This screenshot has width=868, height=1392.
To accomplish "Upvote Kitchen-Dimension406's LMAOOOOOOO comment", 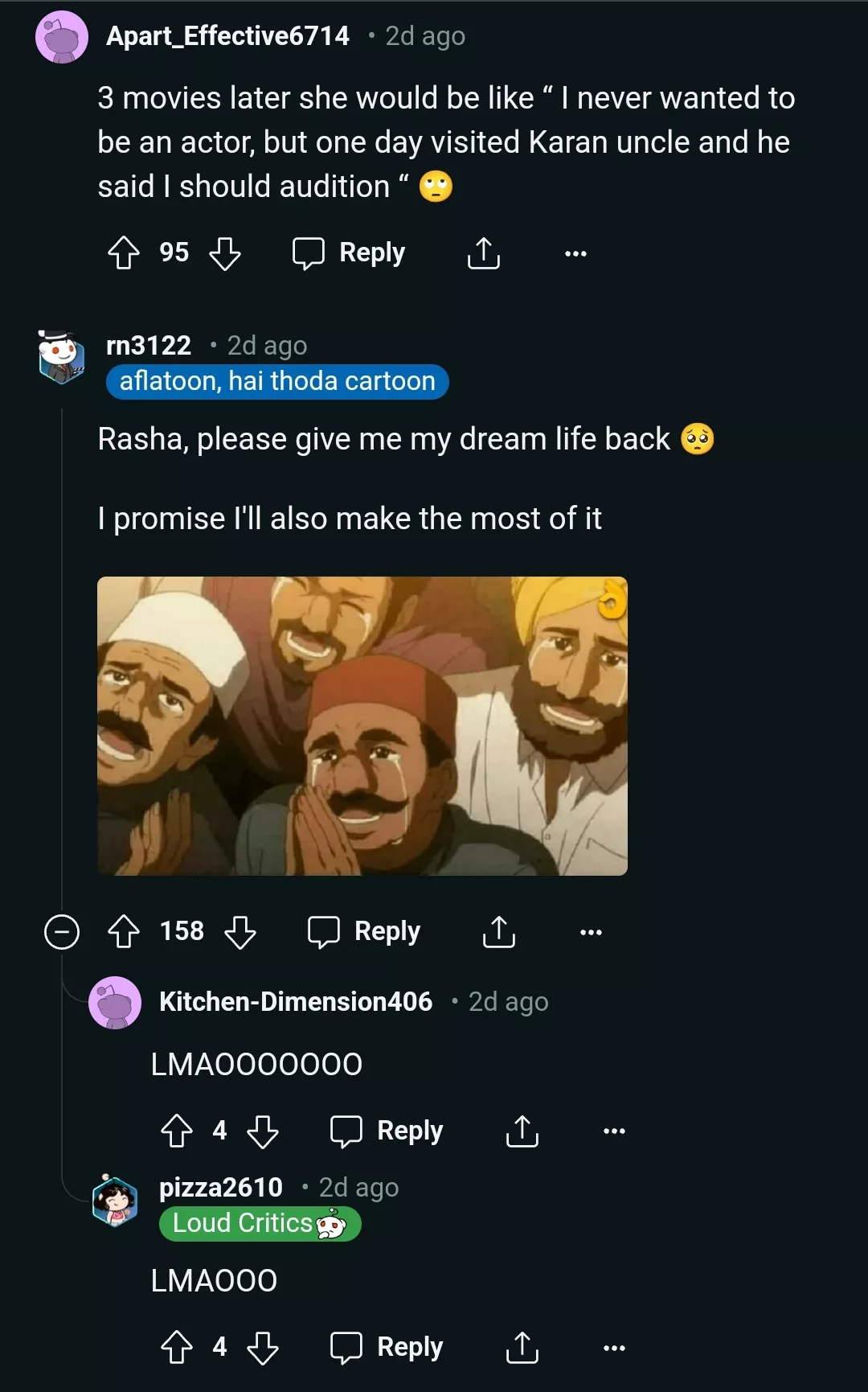I will (177, 1131).
